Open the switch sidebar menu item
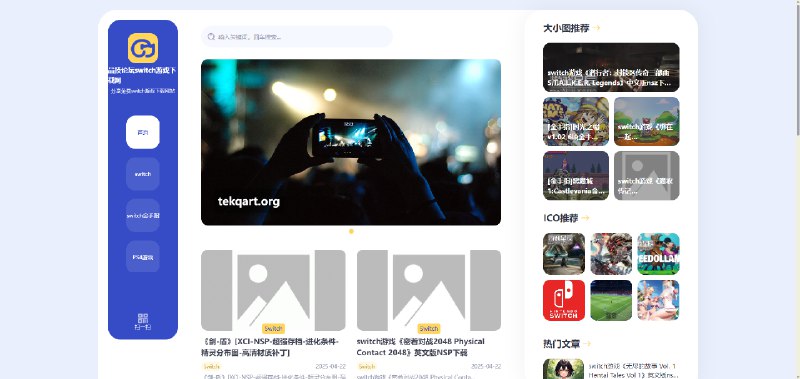This screenshot has width=800, height=379. 143,174
